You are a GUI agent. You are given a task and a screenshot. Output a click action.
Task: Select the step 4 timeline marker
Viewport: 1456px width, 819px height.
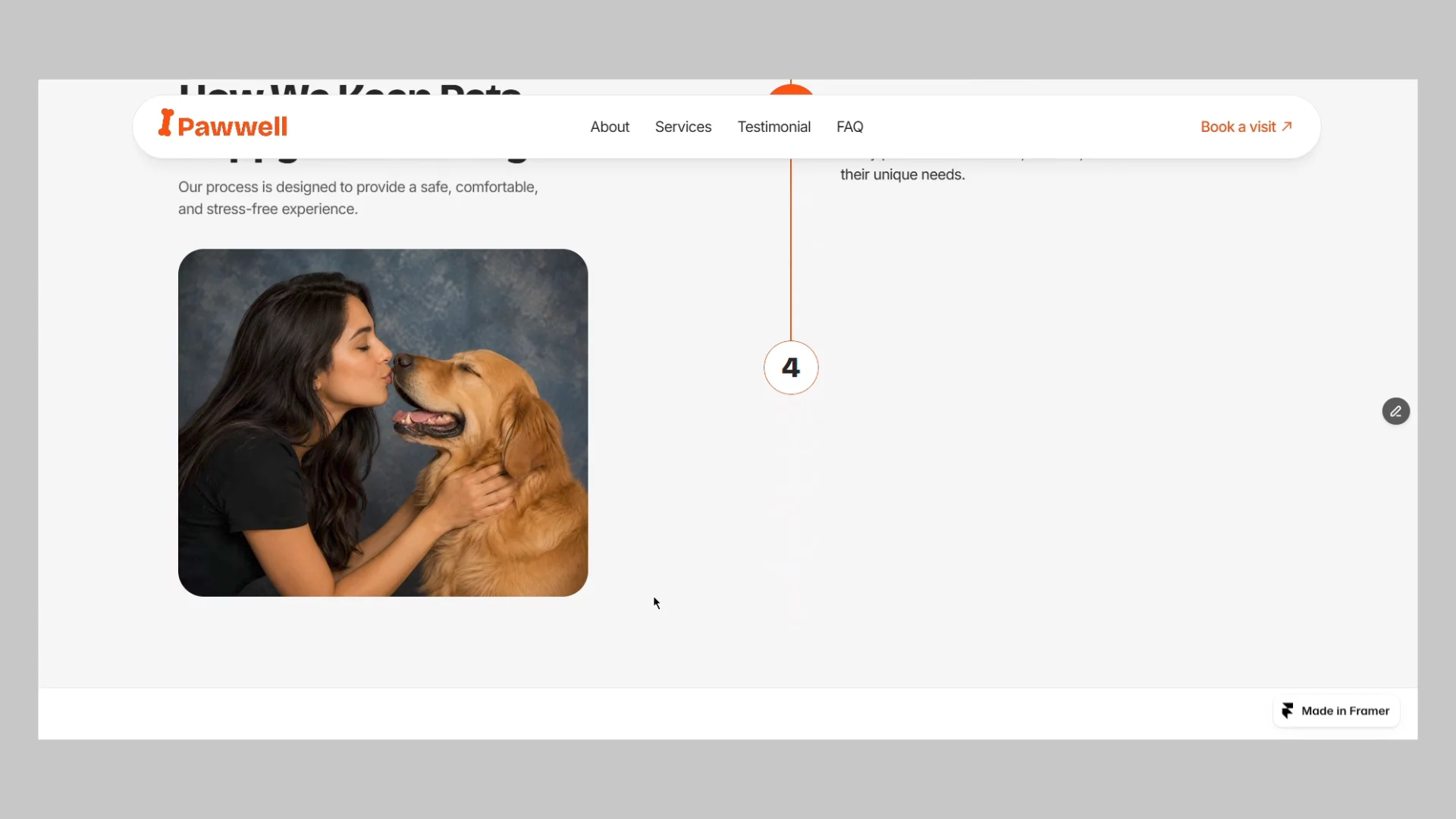pos(791,368)
